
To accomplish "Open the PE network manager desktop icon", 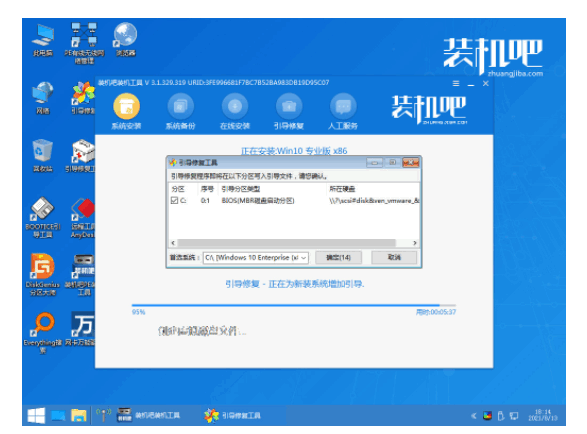I will [84, 43].
